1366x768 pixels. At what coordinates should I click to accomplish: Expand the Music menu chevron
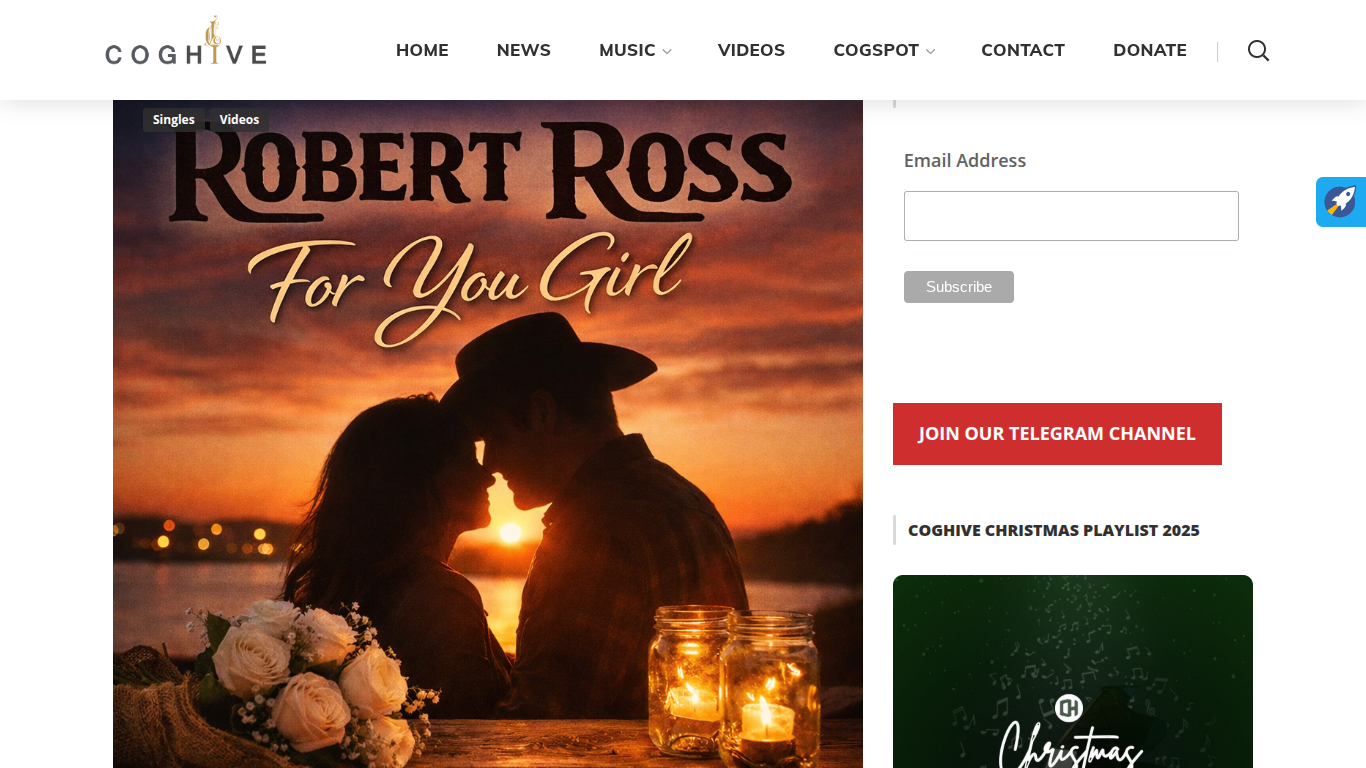(667, 51)
